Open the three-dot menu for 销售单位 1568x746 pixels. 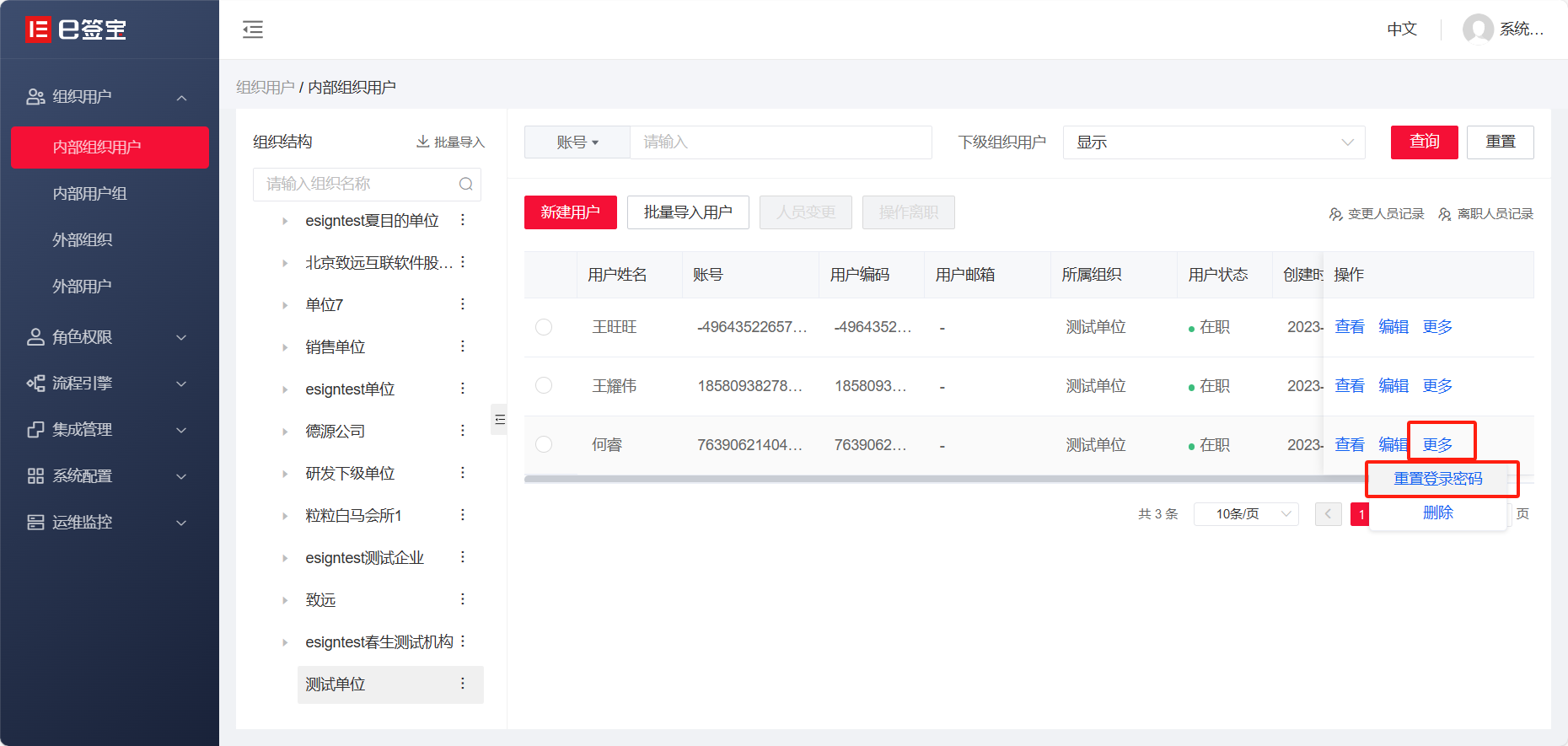(463, 346)
